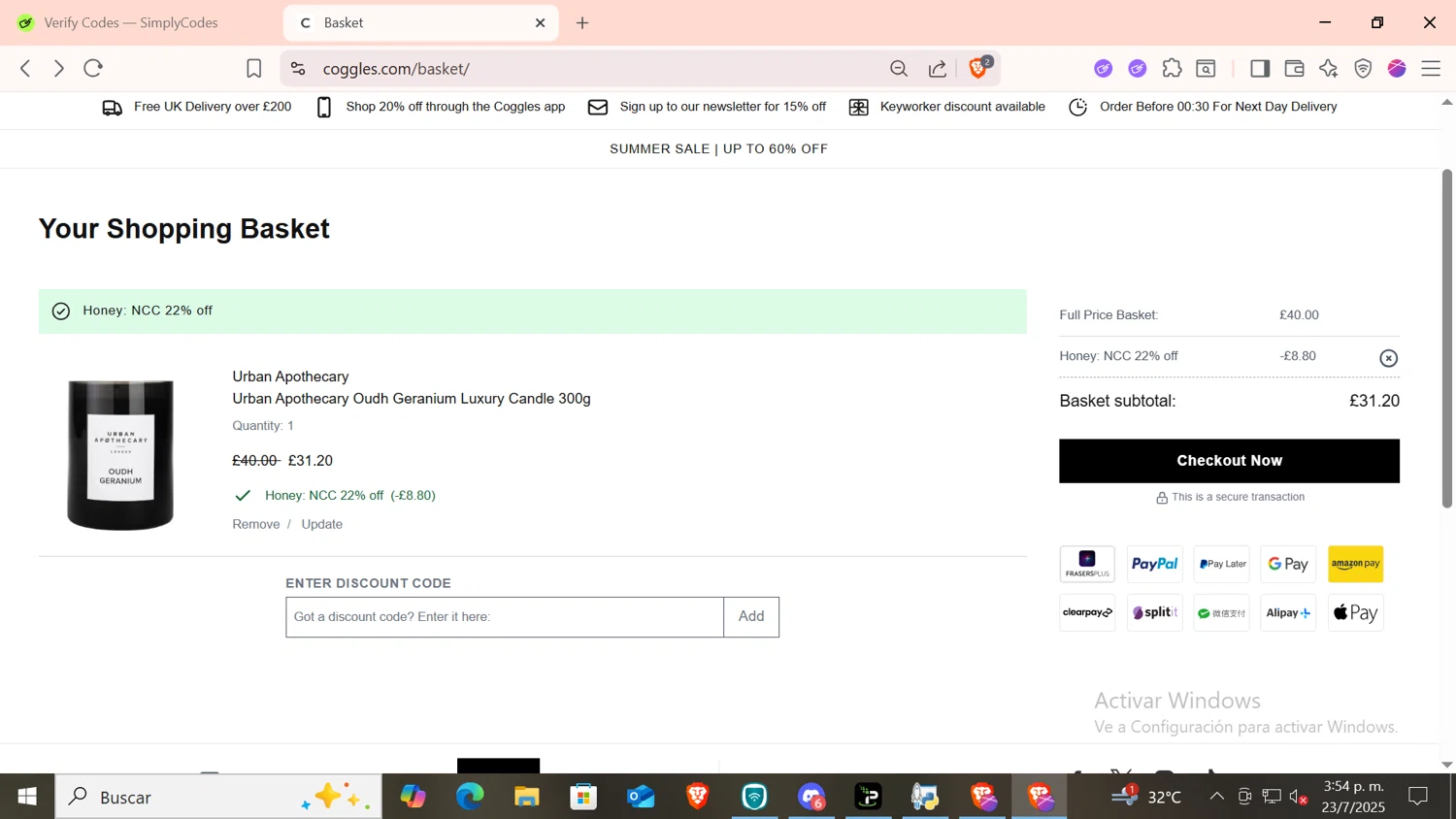The image size is (1456, 819).
Task: Sign up to newsletter for 15% off
Action: point(707,107)
